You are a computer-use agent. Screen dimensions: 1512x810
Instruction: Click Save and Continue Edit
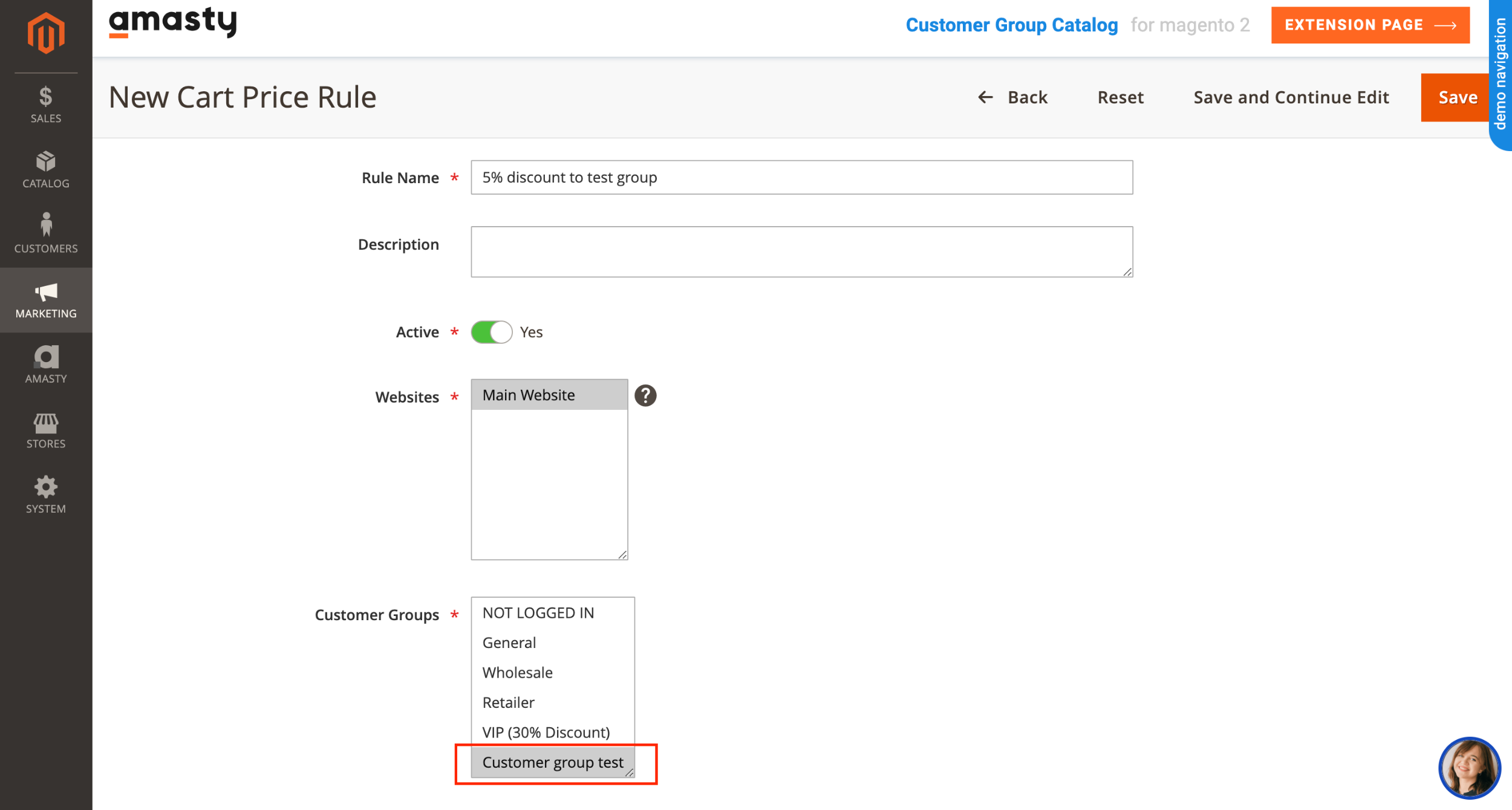pyautogui.click(x=1291, y=97)
